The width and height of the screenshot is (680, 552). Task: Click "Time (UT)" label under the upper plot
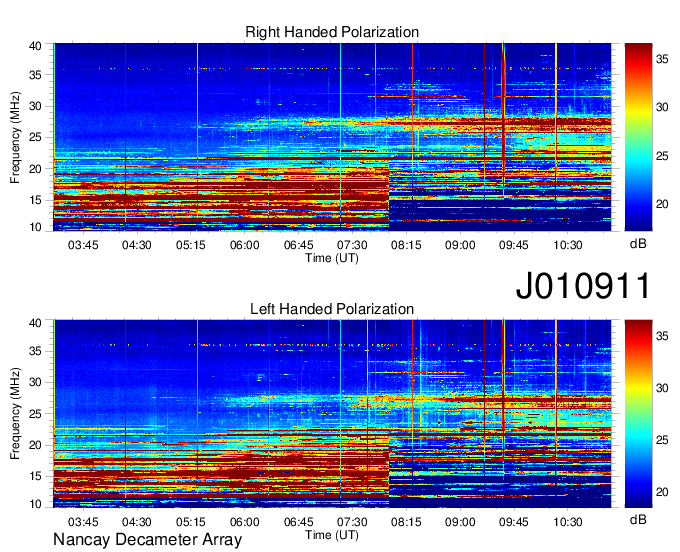point(332,258)
